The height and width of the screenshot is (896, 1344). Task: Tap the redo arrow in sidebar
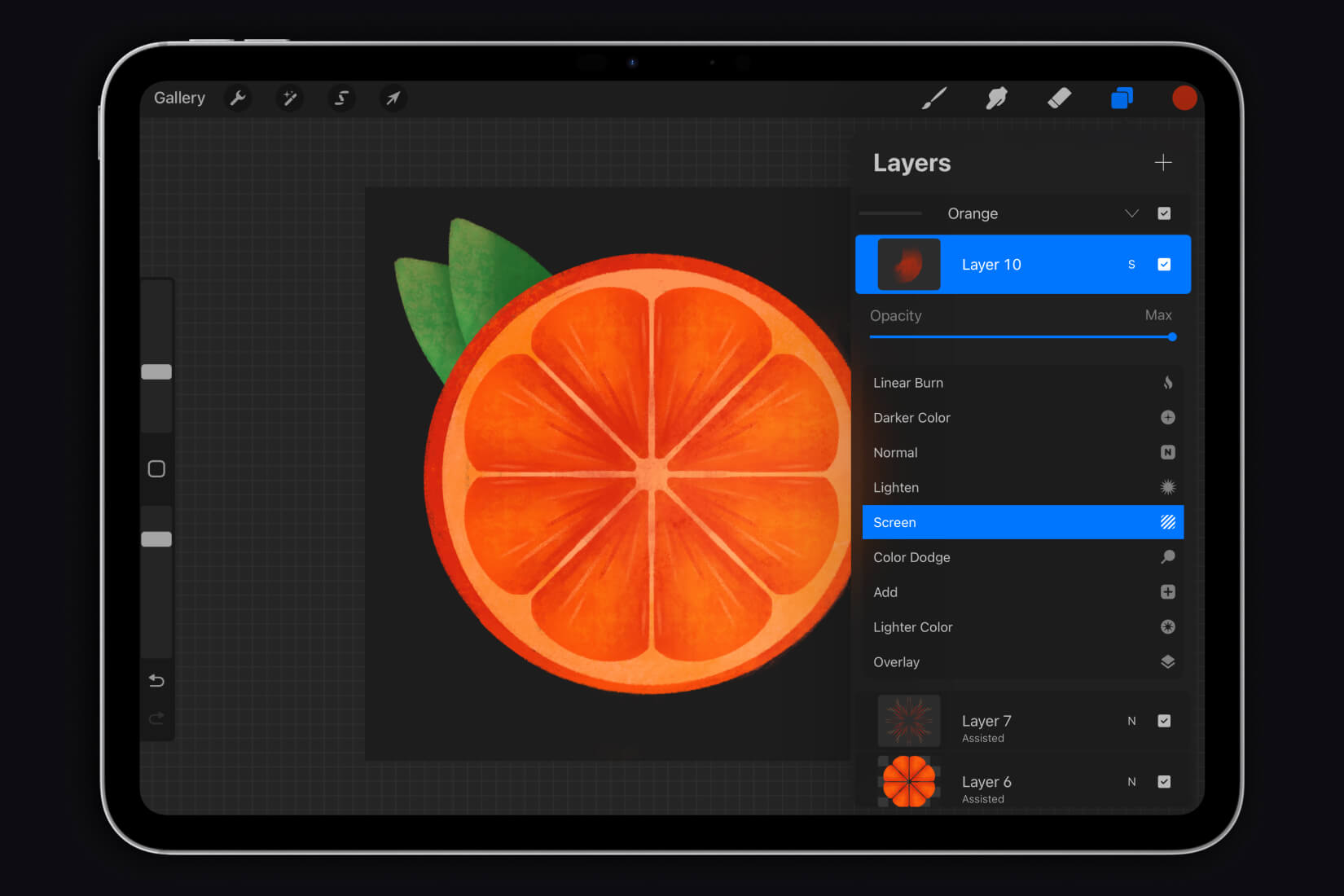156,718
